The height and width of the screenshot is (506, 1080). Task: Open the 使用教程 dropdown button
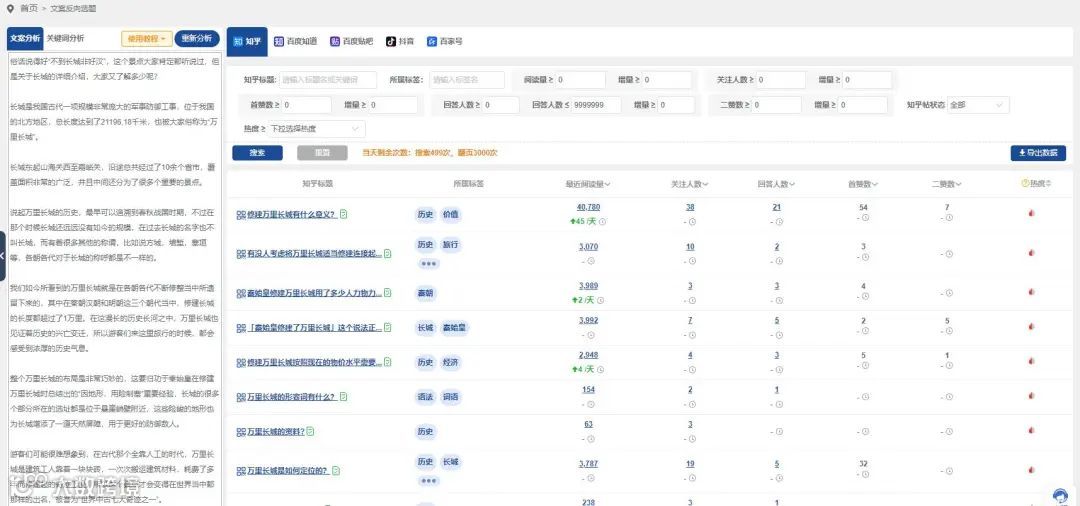pos(147,39)
